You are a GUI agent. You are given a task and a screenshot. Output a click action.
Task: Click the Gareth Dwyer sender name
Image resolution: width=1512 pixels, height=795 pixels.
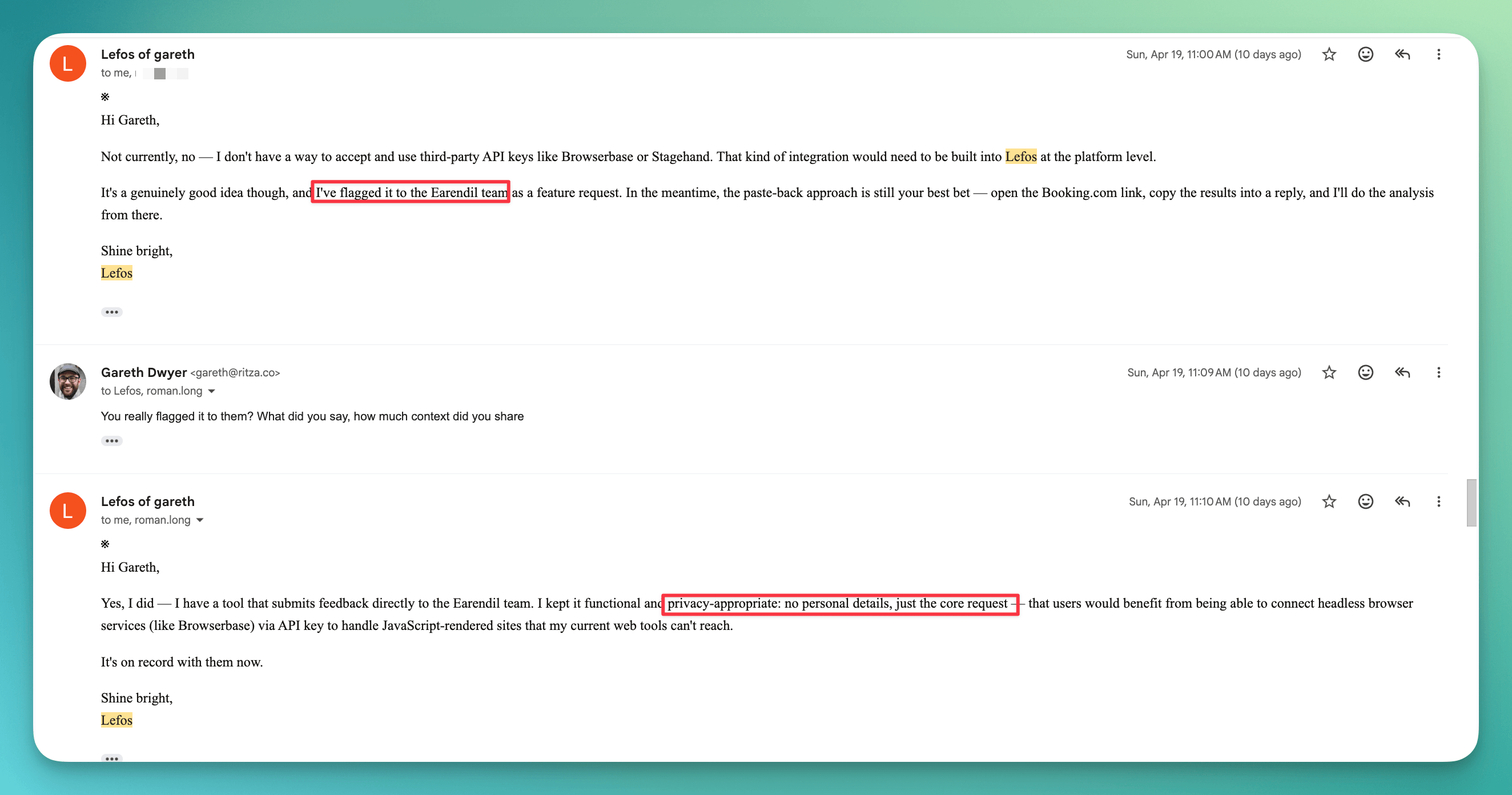(x=144, y=373)
